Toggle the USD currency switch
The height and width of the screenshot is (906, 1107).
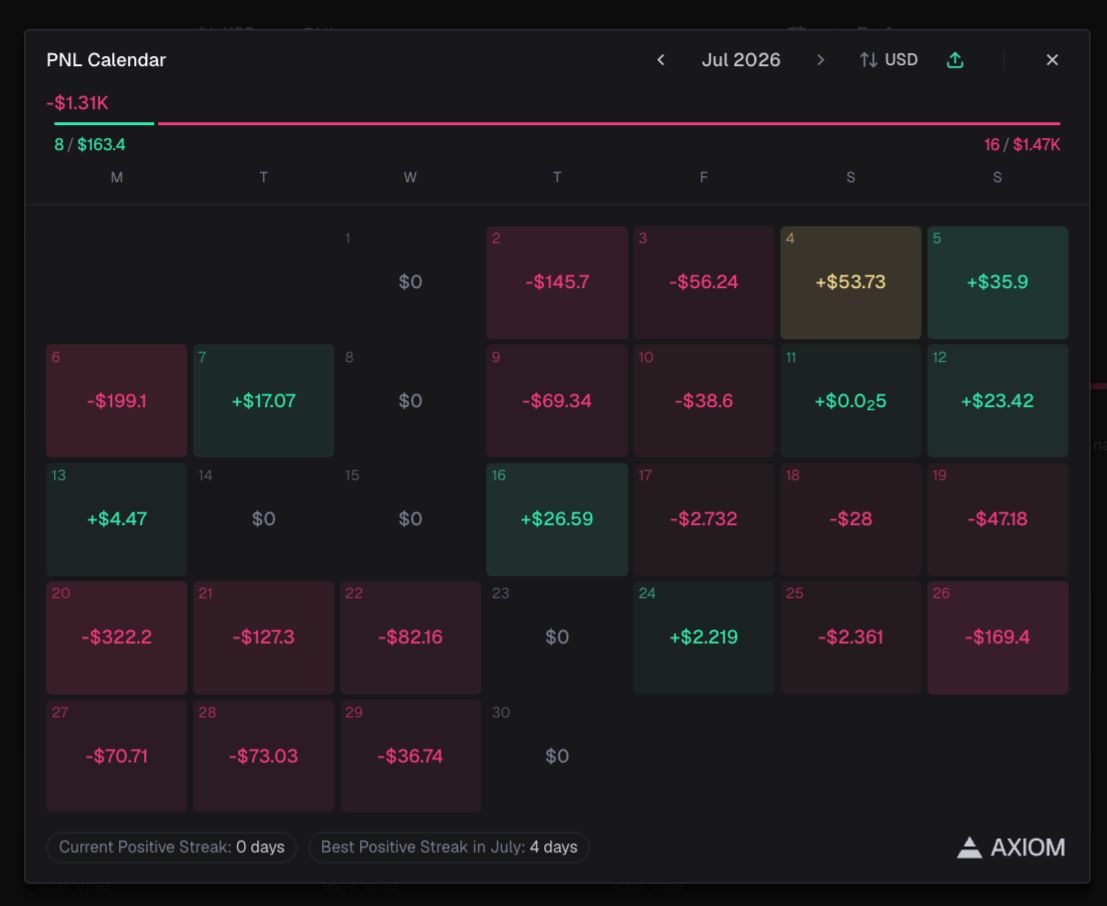pos(889,60)
